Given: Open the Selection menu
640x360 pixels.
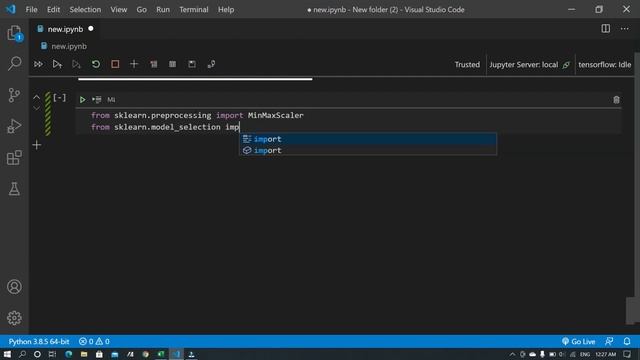Looking at the screenshot, I should 85,9.
